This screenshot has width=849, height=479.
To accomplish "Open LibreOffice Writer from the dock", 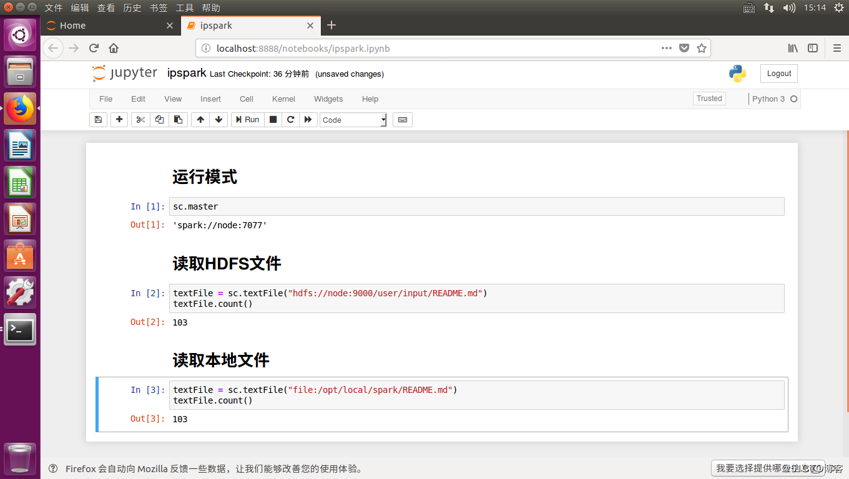I will pyautogui.click(x=20, y=145).
